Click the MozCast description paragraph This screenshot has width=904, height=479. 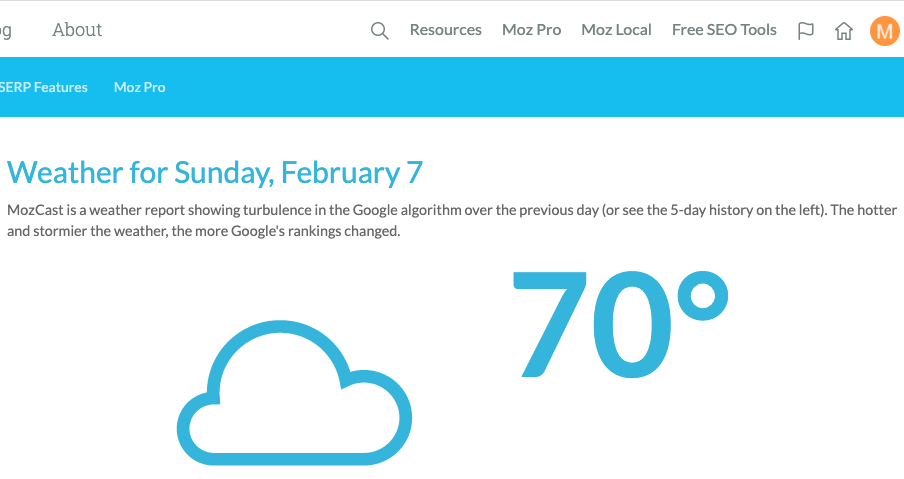(452, 220)
